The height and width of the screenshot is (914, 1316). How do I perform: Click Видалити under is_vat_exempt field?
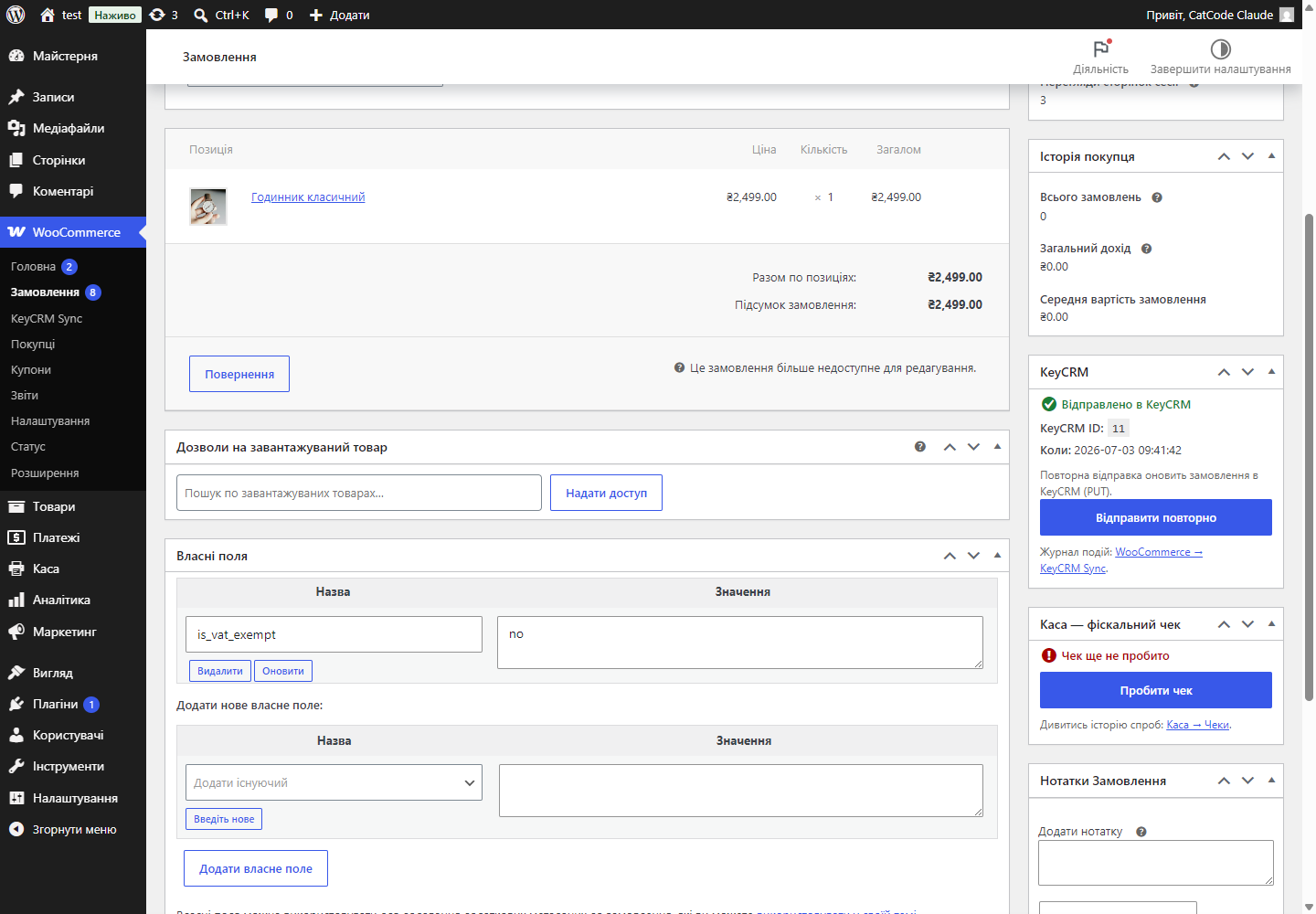click(220, 671)
